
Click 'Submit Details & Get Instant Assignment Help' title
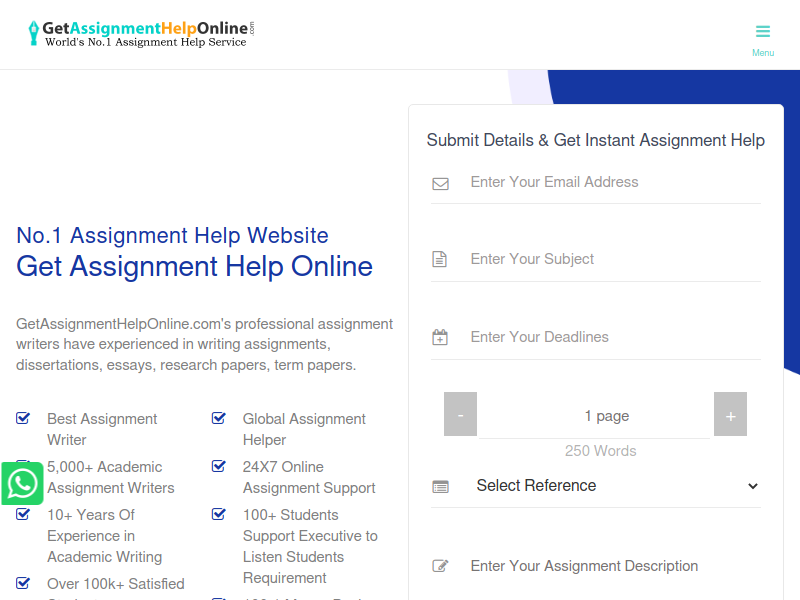click(x=595, y=140)
